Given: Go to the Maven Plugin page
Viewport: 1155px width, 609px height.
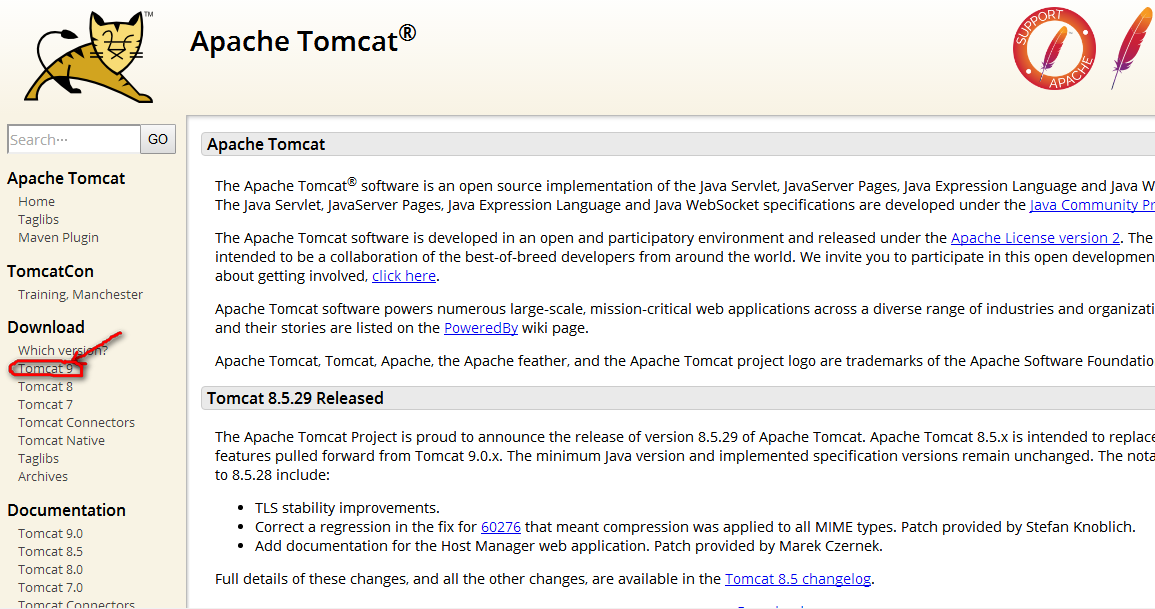Looking at the screenshot, I should 58,238.
